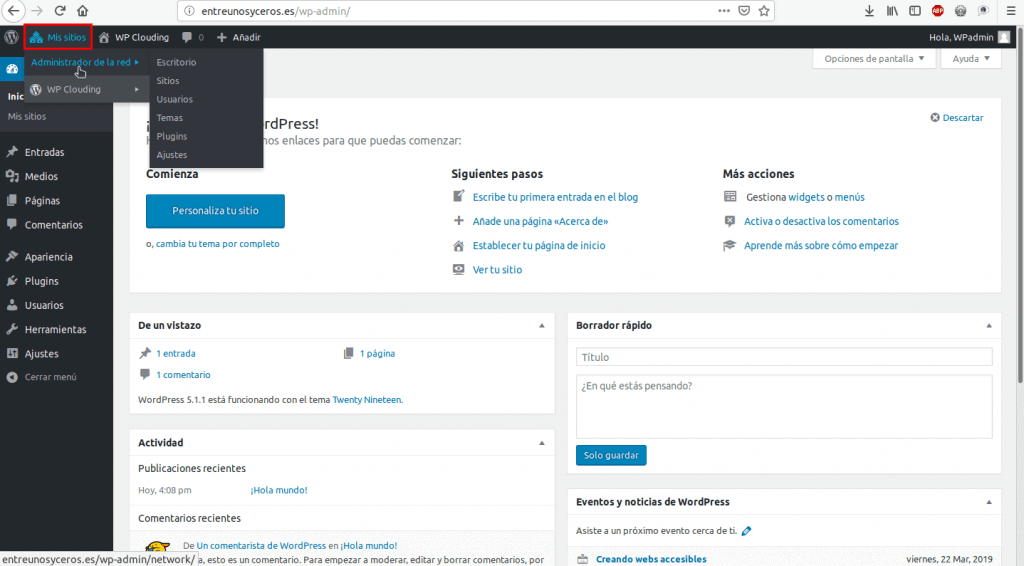Click Solo guardar draft button
Screen dimensions: 1024x566
click(611, 455)
